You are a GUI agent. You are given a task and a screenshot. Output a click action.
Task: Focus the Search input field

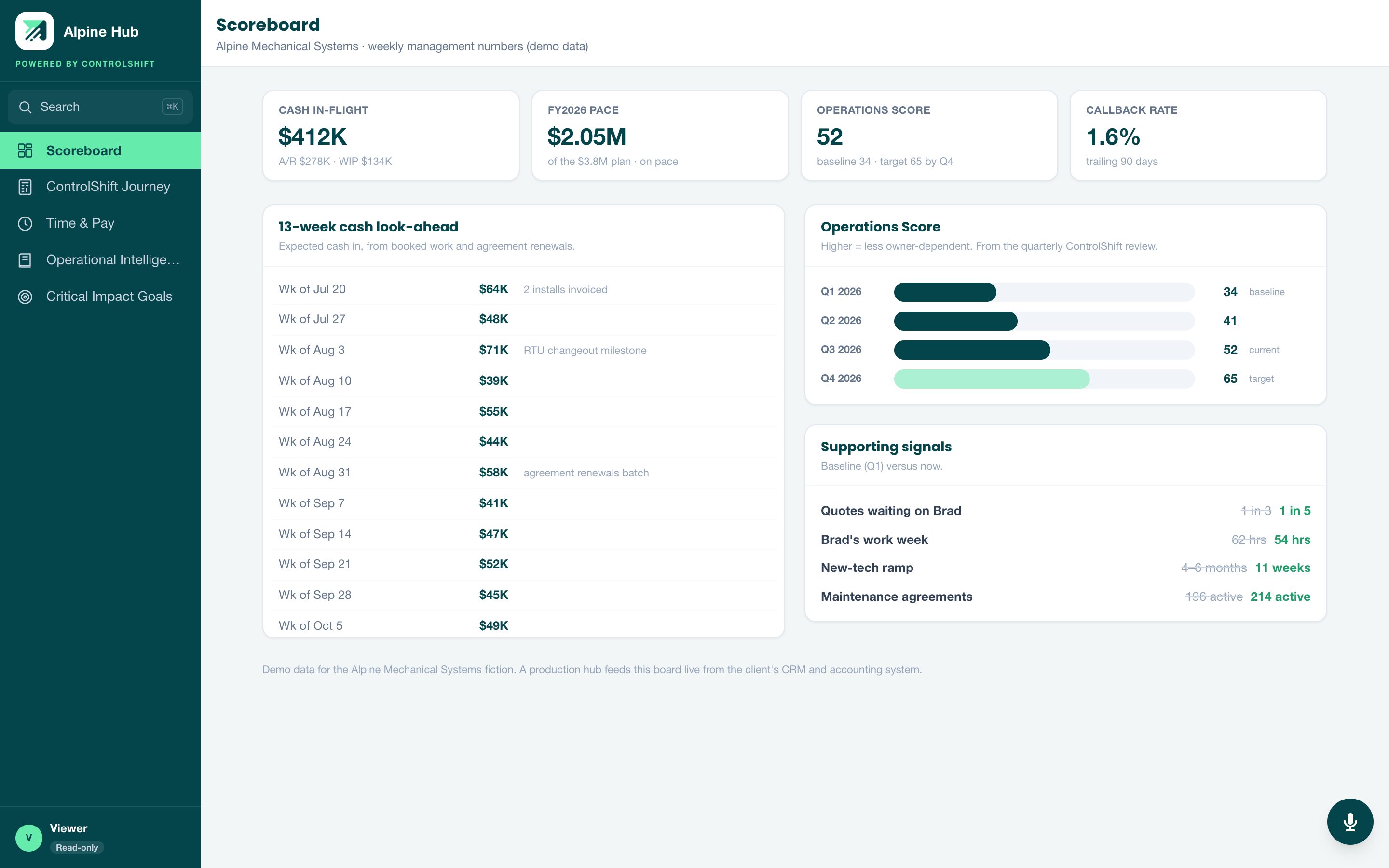pyautogui.click(x=100, y=107)
